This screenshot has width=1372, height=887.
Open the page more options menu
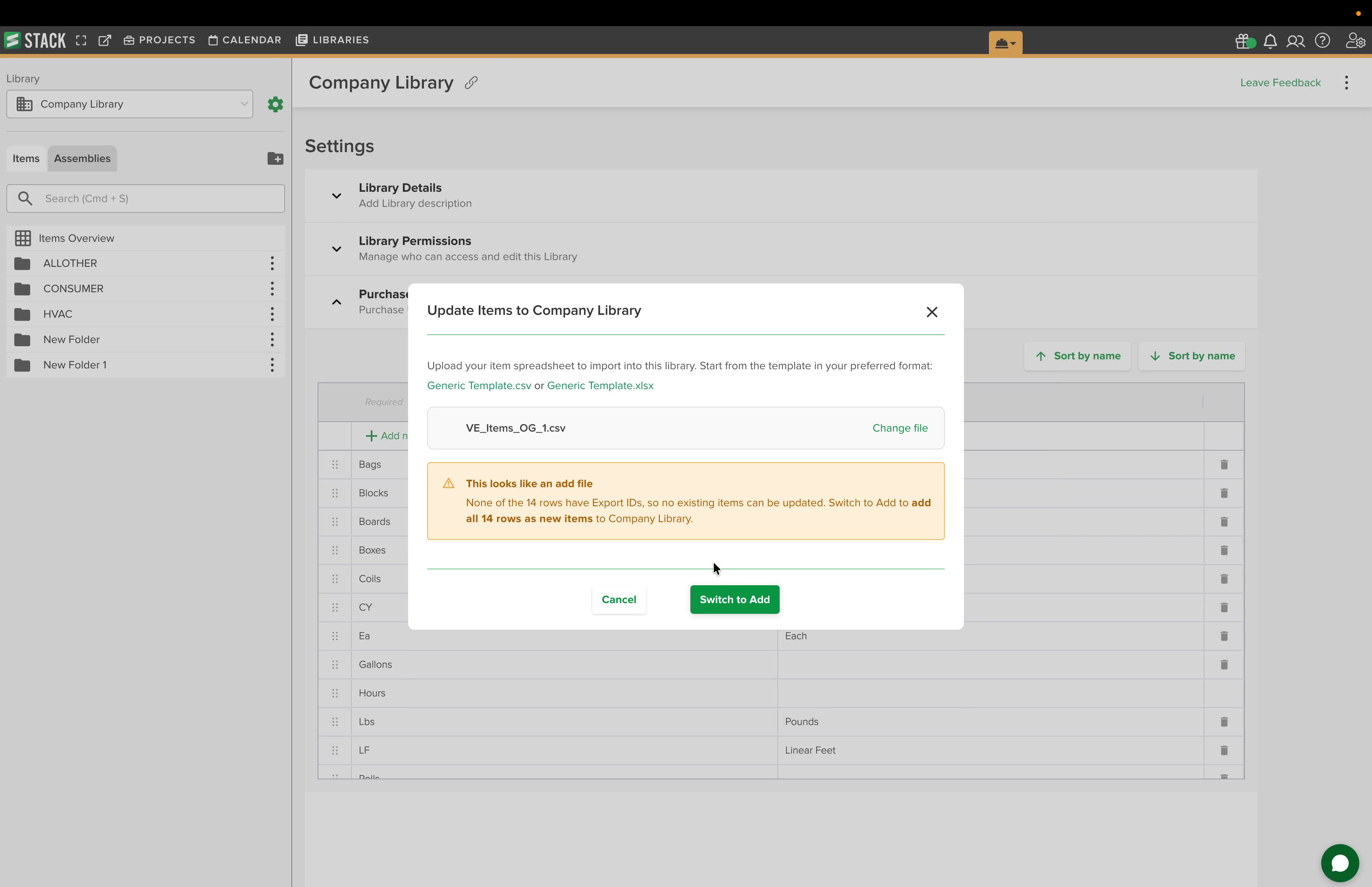tap(1346, 82)
